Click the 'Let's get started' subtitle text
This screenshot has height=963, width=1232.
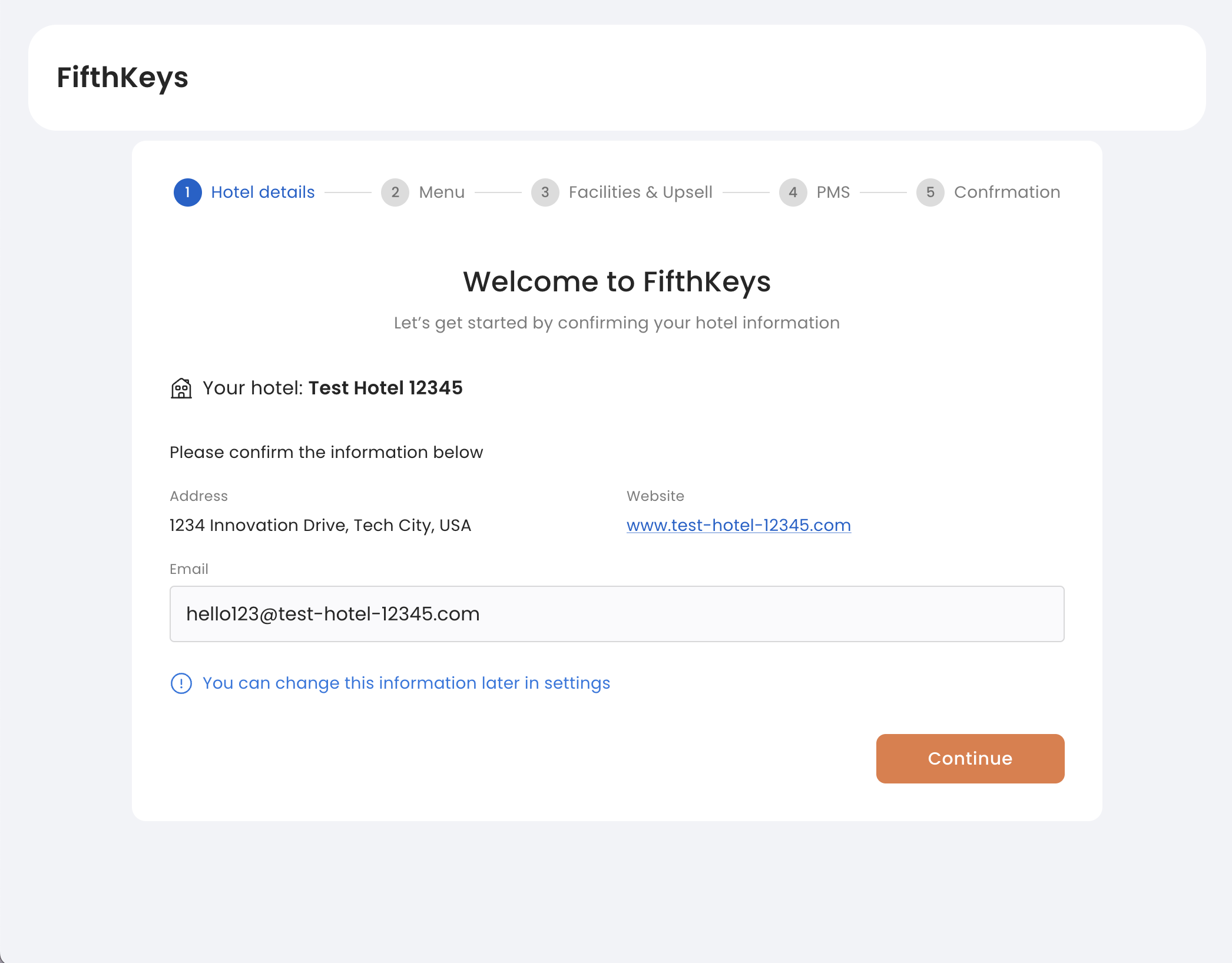[x=617, y=323]
